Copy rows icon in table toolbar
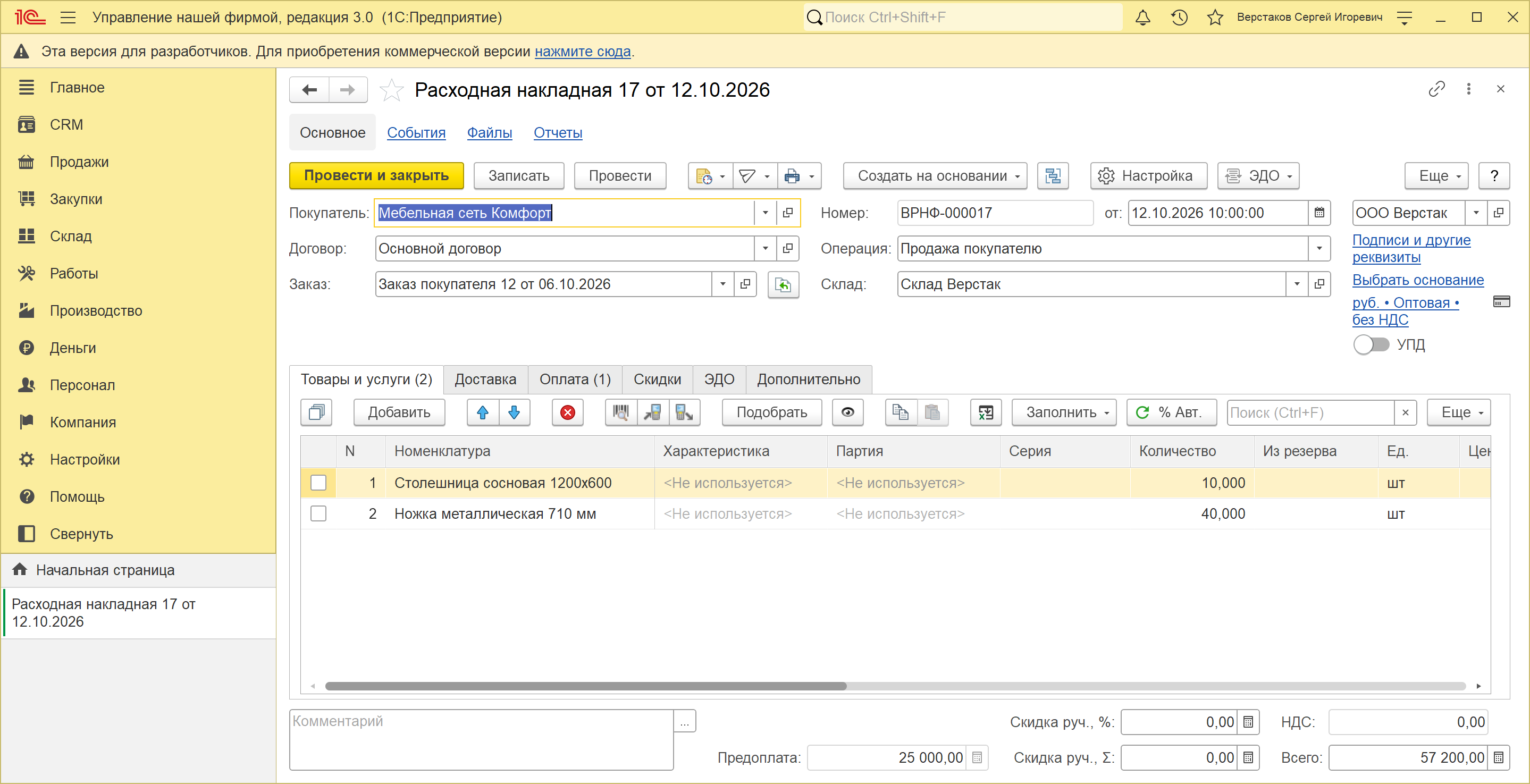 point(901,412)
